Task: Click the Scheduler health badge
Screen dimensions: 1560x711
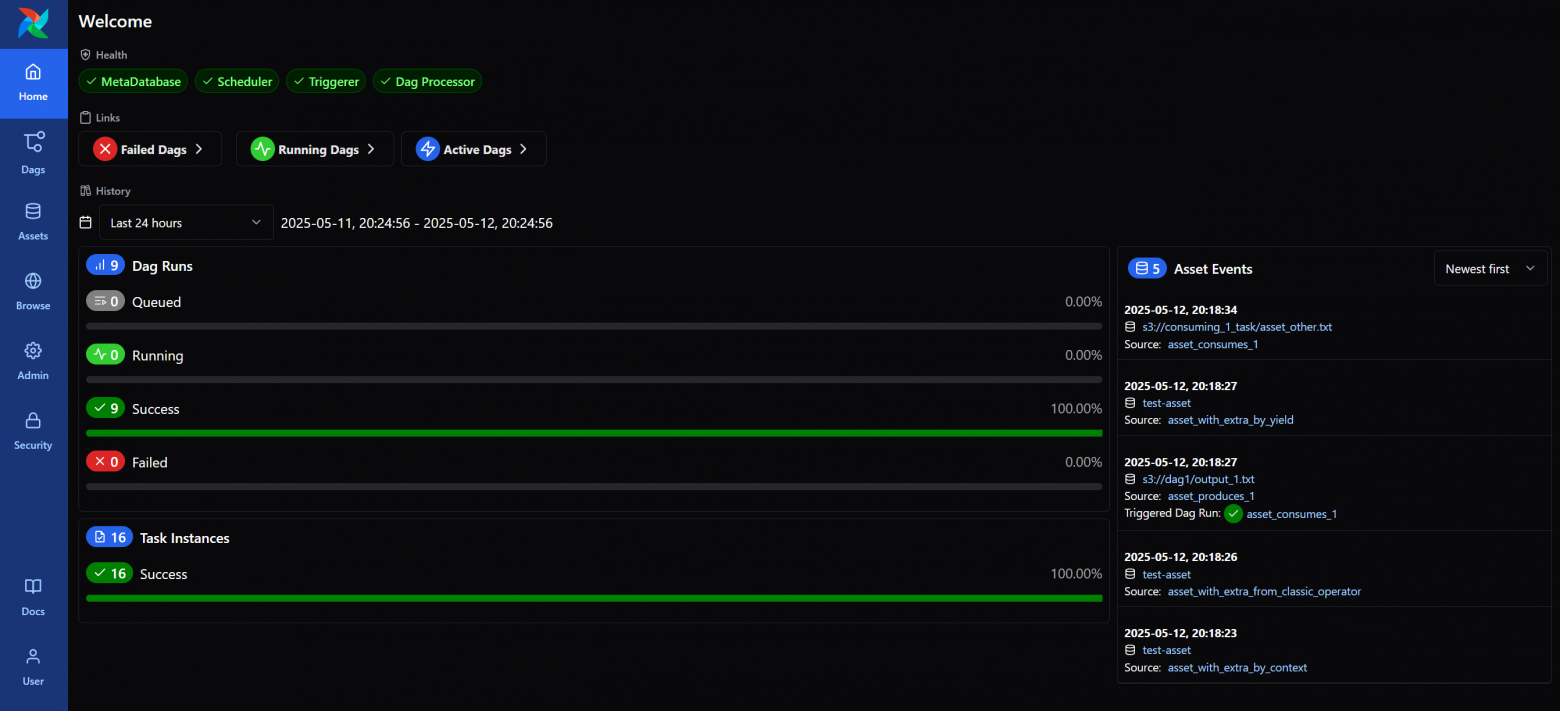Action: [x=238, y=82]
